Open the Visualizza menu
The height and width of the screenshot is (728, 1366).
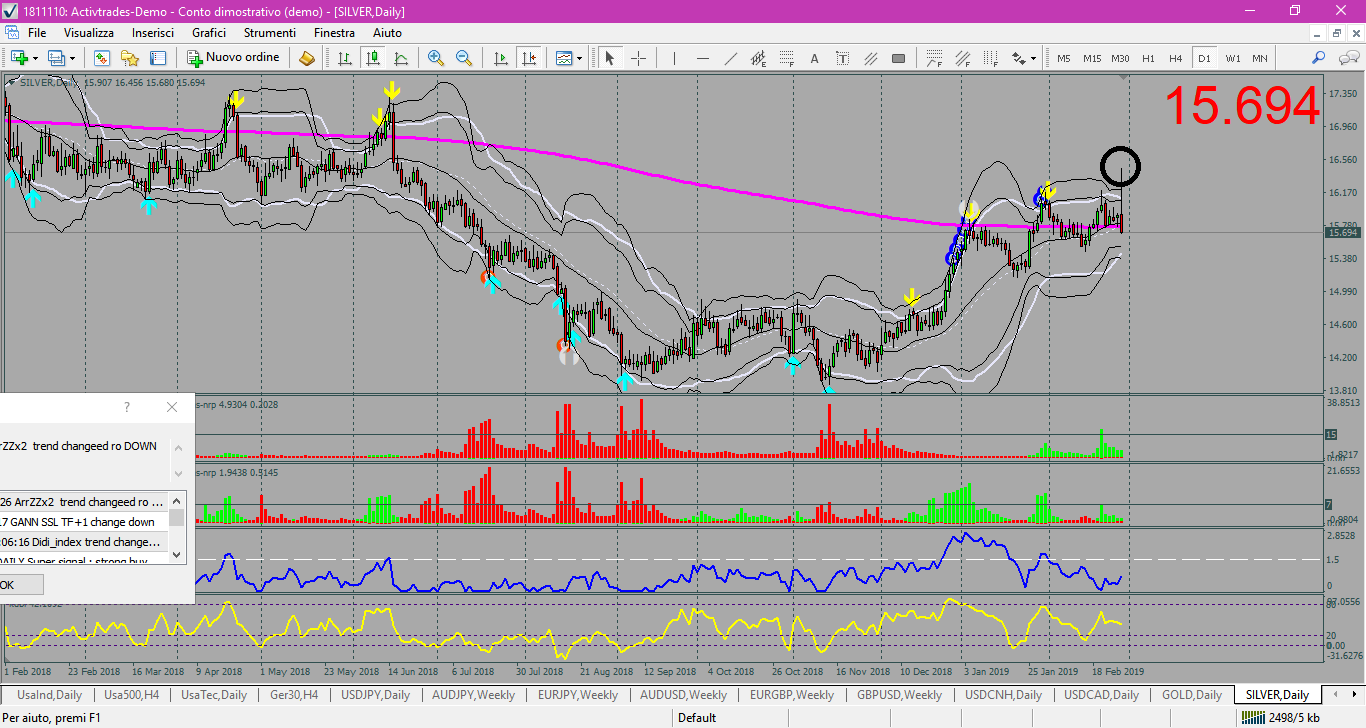89,33
